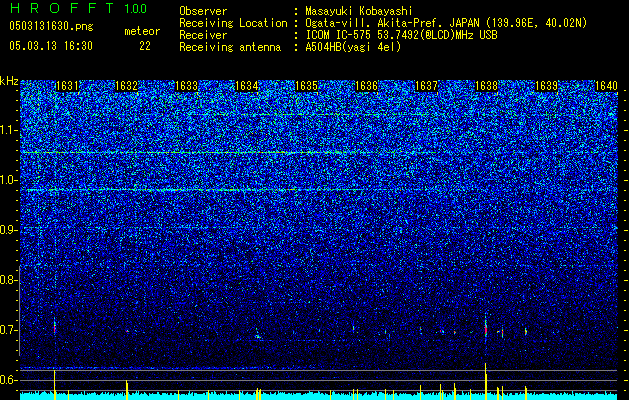The image size is (629, 400).
Task: Click the 1631 time marker
Action: (67, 86)
